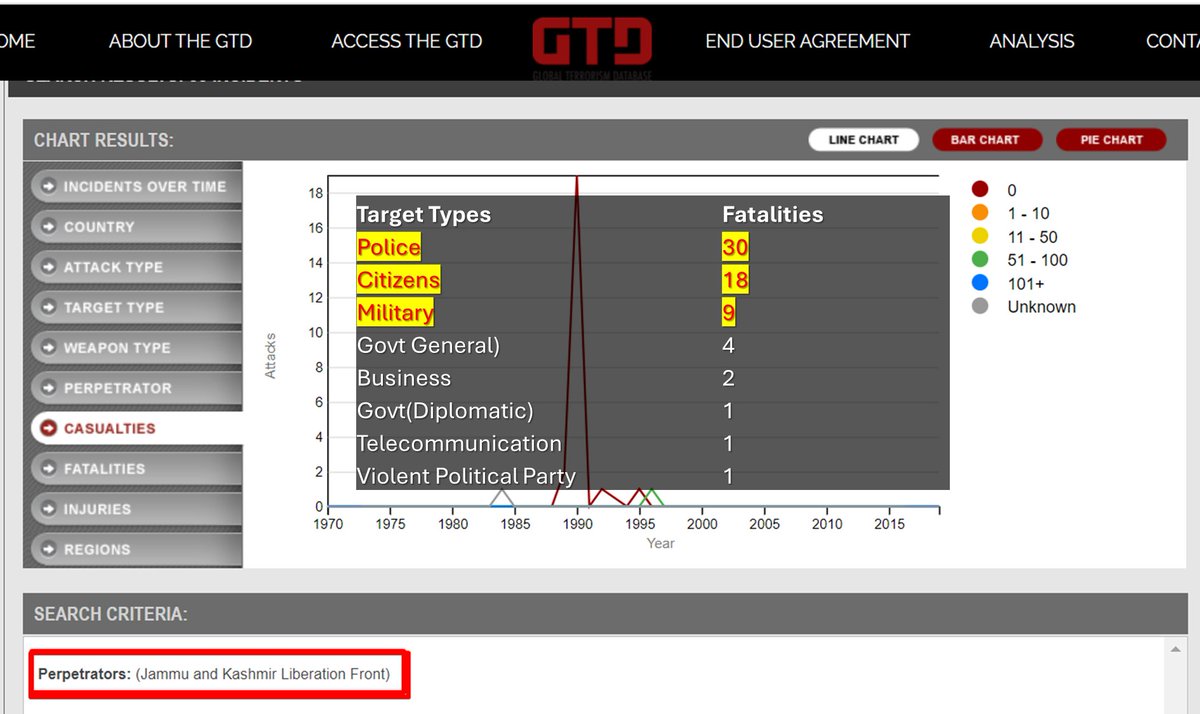Toggle the yellow 11 - 50 legend dot
Screen dimensions: 1200x714
point(980,236)
